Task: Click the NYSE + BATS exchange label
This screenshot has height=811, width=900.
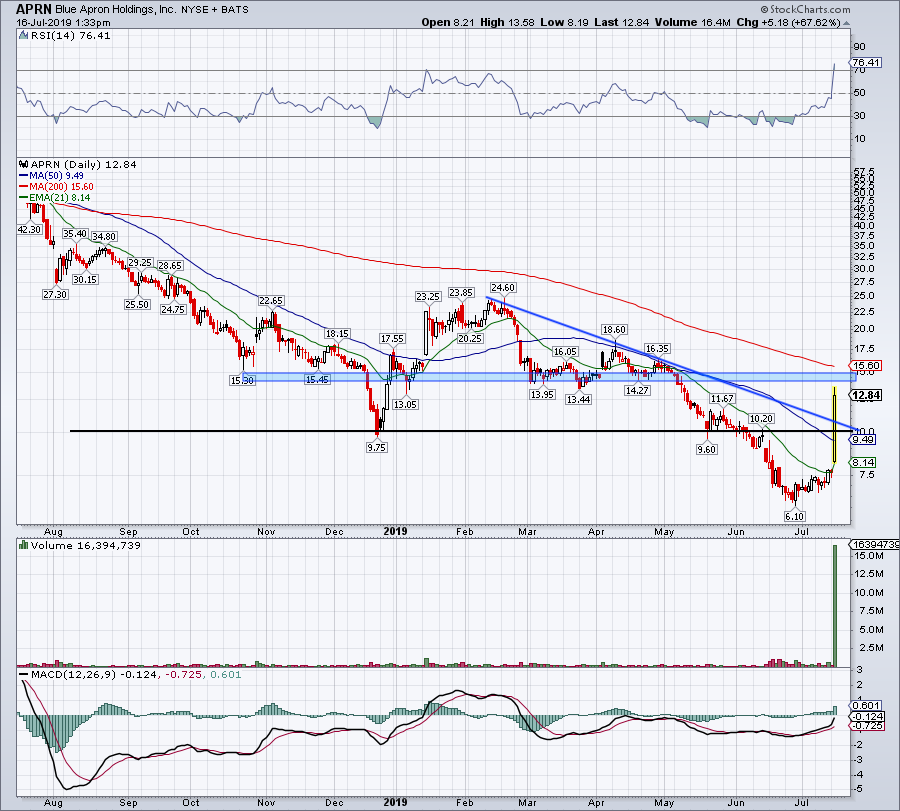Action: tap(215, 10)
